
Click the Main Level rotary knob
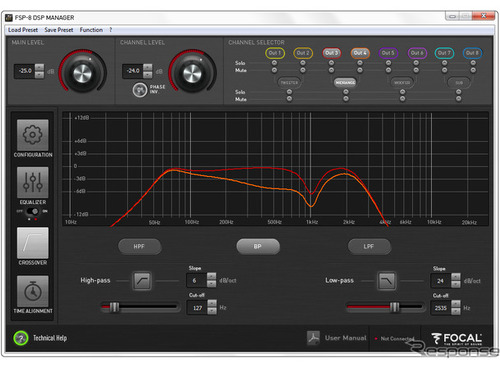coord(82,73)
